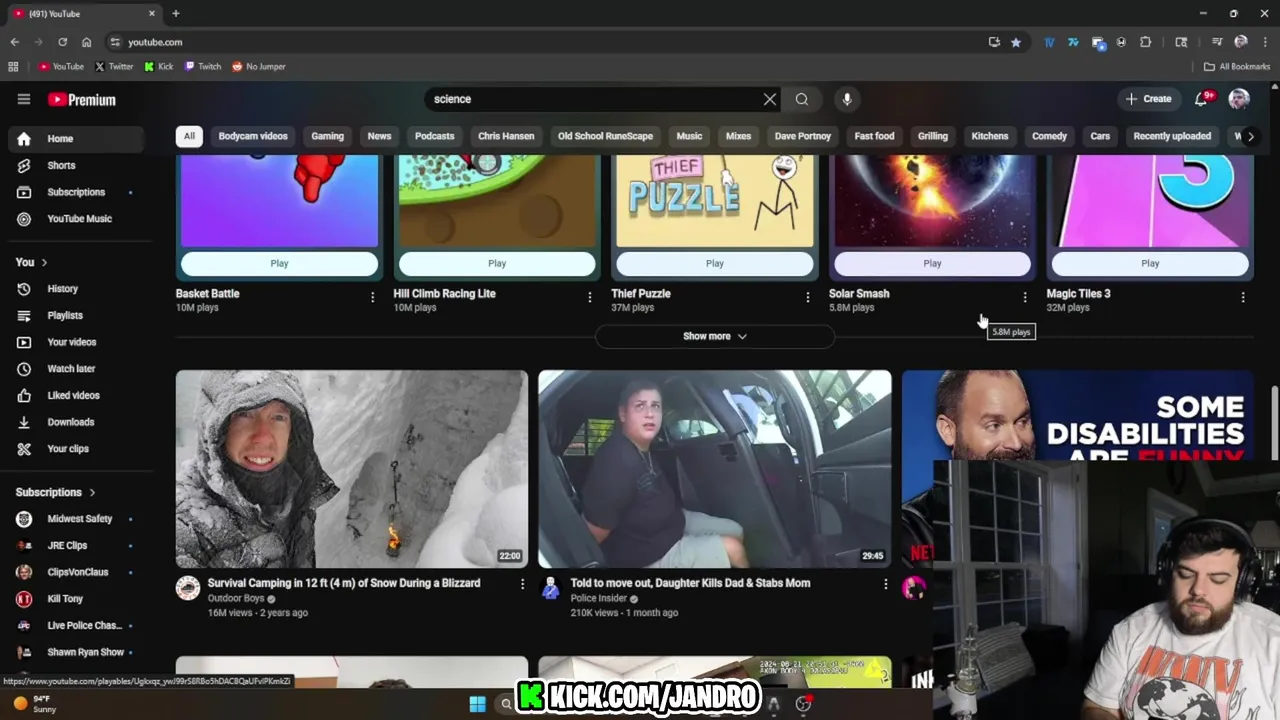1280x720 pixels.
Task: Open the apps grid in bookmarks bar
Action: pos(13,66)
